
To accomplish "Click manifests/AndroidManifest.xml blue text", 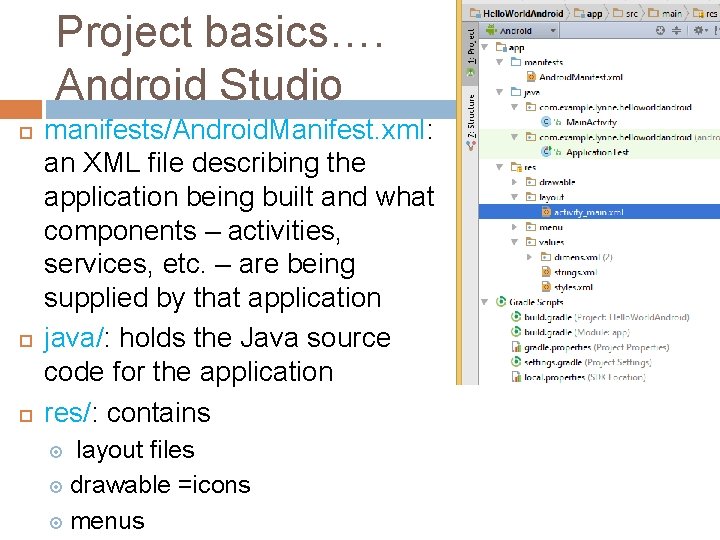I will click(235, 130).
